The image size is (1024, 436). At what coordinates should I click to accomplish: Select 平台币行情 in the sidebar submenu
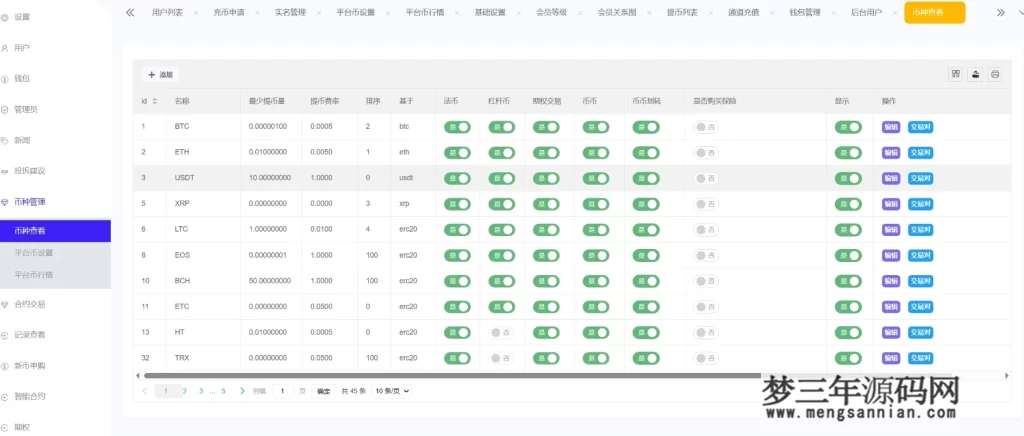click(56, 275)
